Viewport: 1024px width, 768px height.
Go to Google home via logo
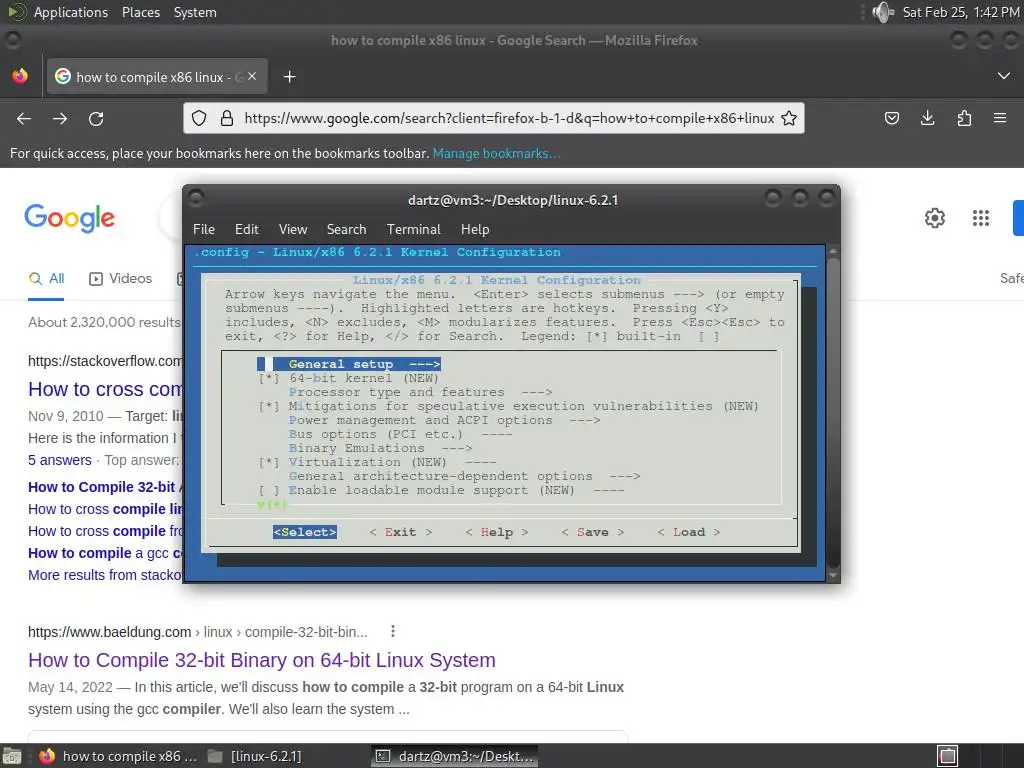coord(69,218)
